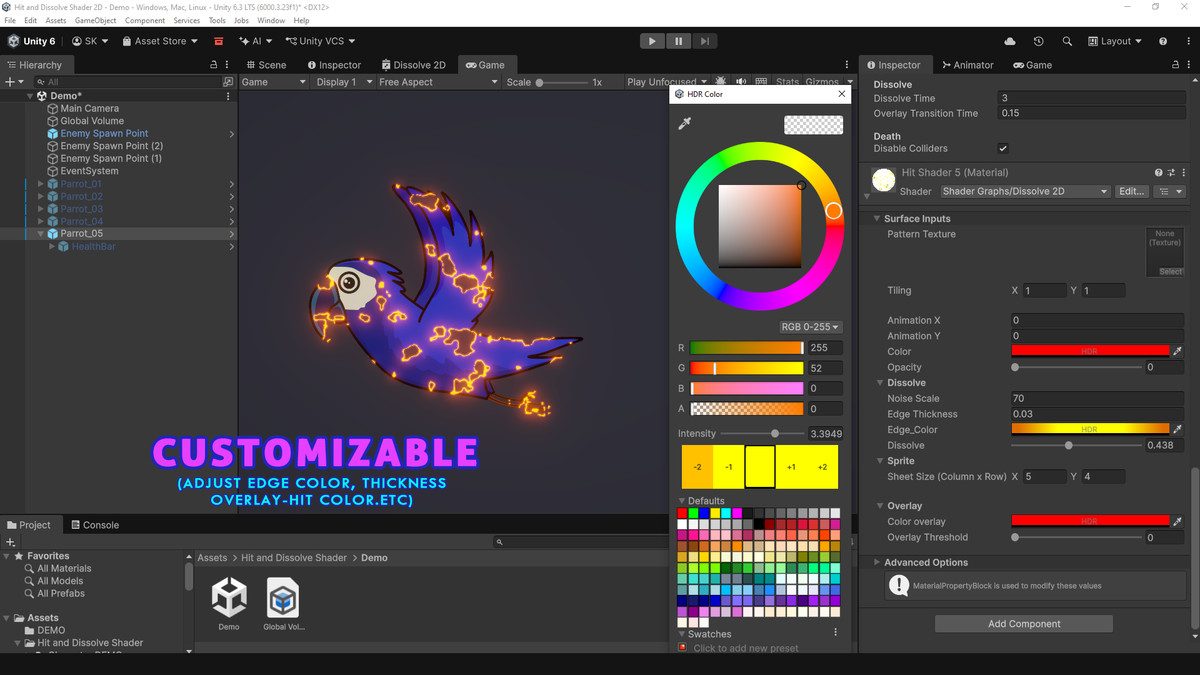This screenshot has height=675, width=1200.
Task: Click the Intensity slider in HDR Color
Action: (761, 433)
